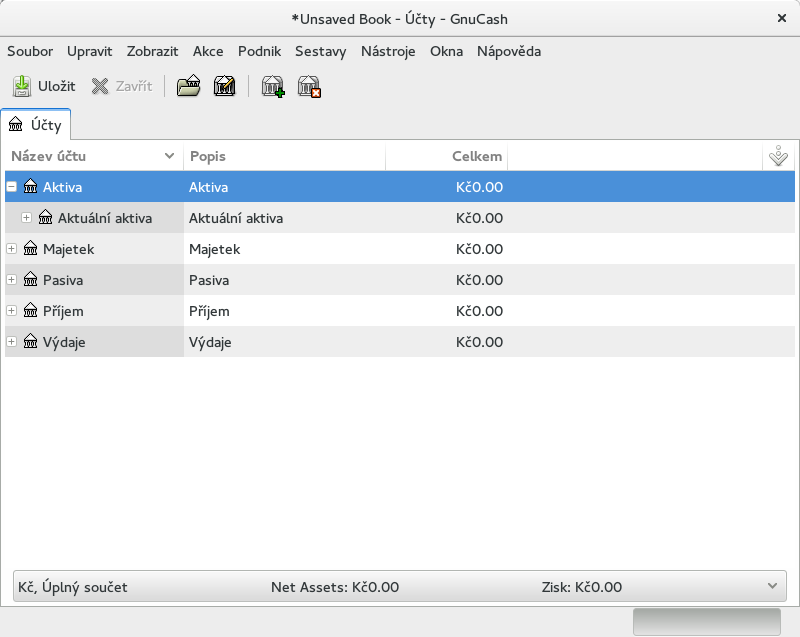The width and height of the screenshot is (800, 637).
Task: Click the bank icon beside Pasiva account
Action: (30, 280)
